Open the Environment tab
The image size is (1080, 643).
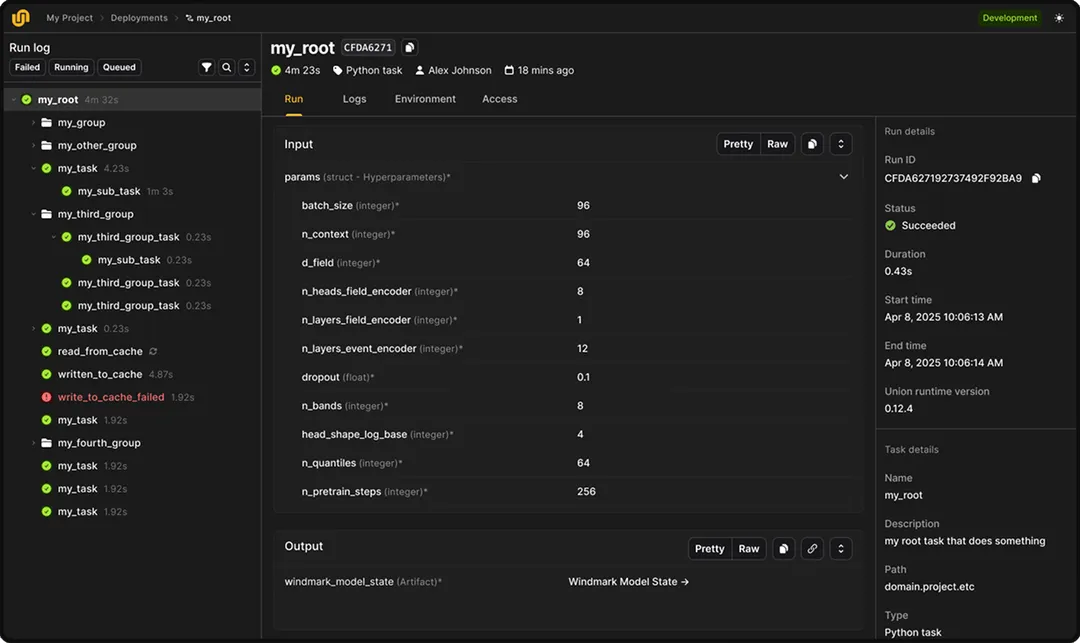pyautogui.click(x=425, y=98)
